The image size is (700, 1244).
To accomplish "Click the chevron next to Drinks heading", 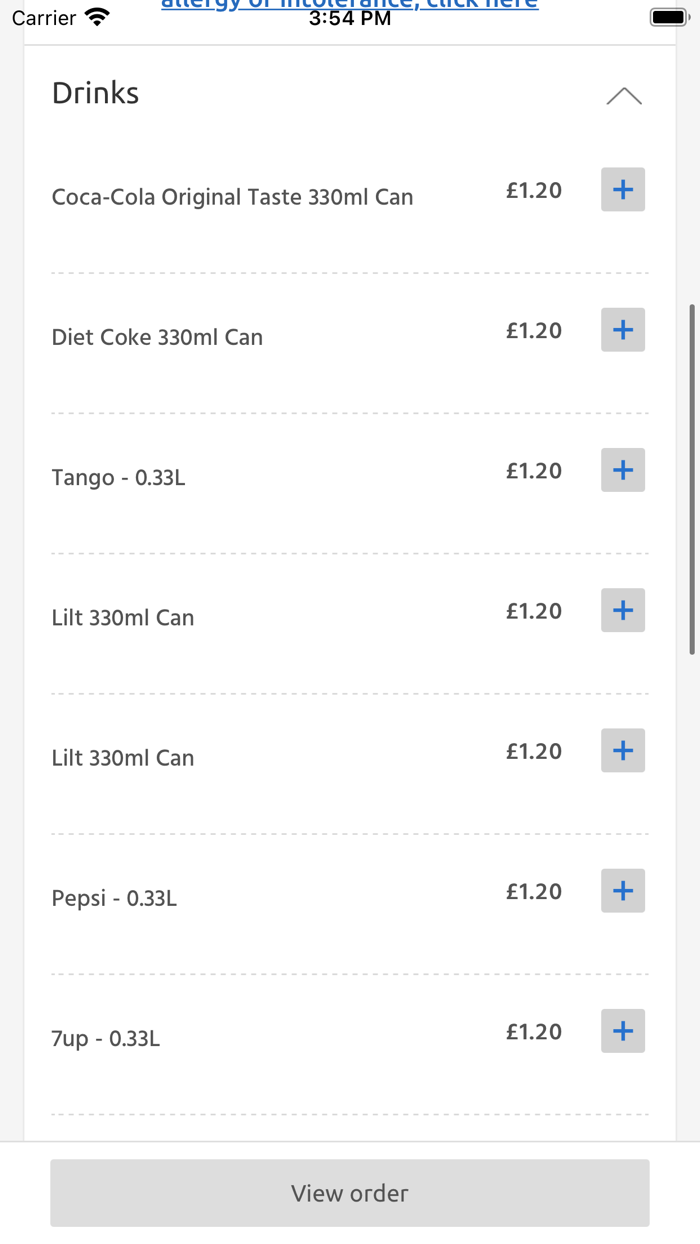I will 625,95.
